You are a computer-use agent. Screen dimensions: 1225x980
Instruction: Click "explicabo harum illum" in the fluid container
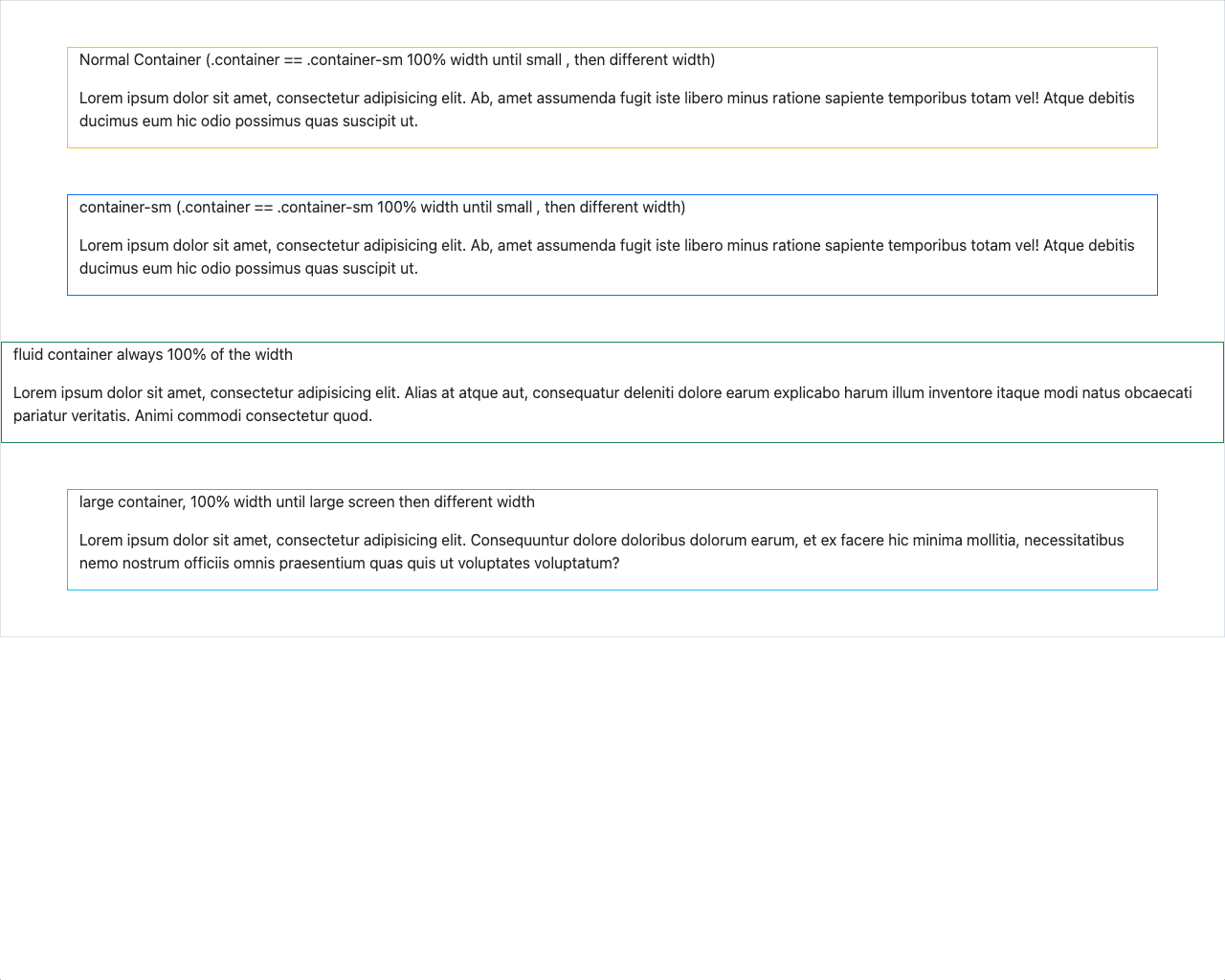(x=848, y=393)
